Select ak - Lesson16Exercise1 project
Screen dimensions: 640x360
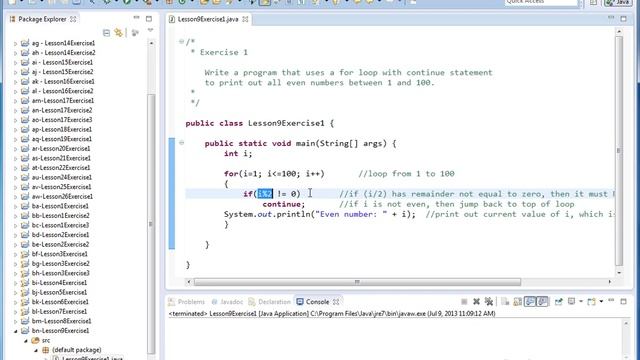click(x=63, y=81)
